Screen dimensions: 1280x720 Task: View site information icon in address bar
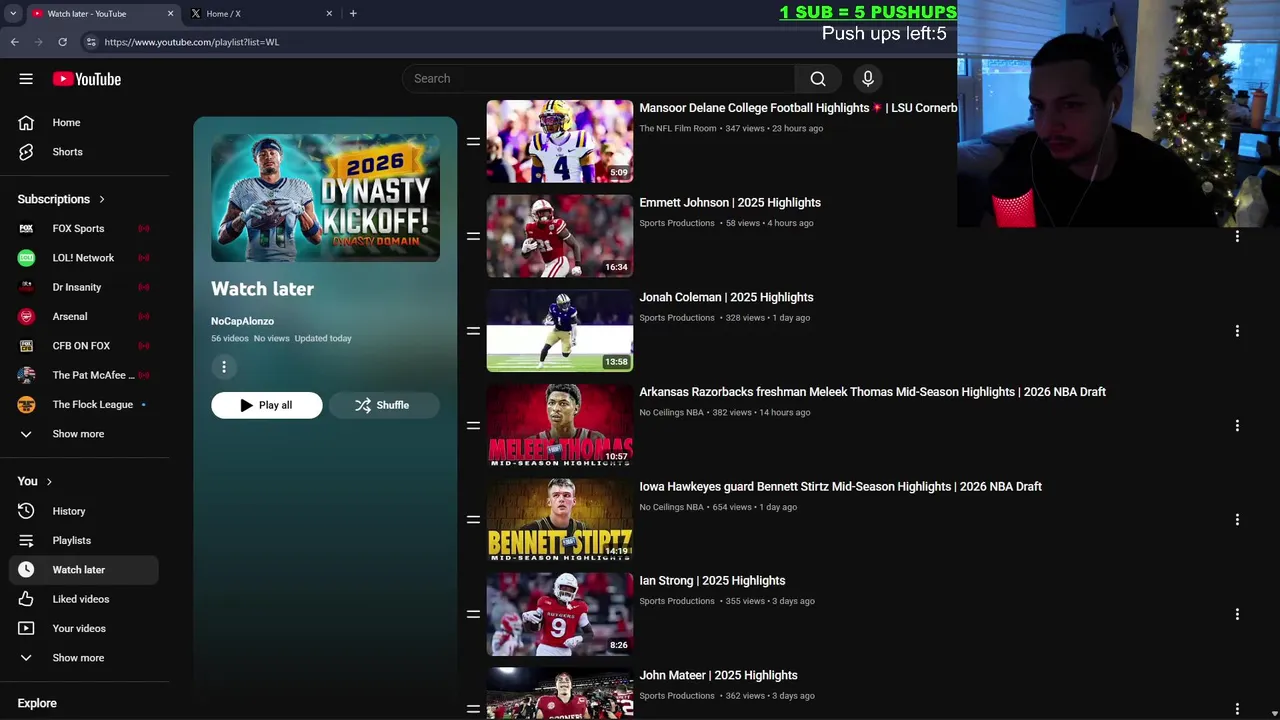coord(91,42)
